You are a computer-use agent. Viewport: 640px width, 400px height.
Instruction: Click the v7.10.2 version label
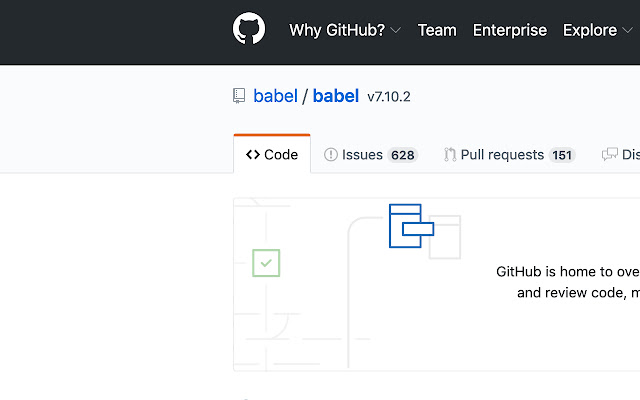(x=389, y=97)
